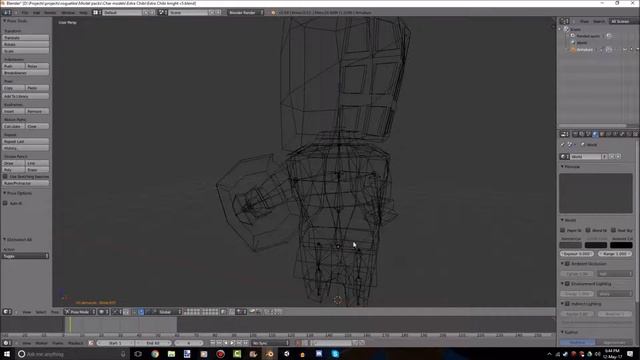Screen dimensions: 640x360
Task: Click the automatic keyframe record button
Action: (x=298, y=343)
